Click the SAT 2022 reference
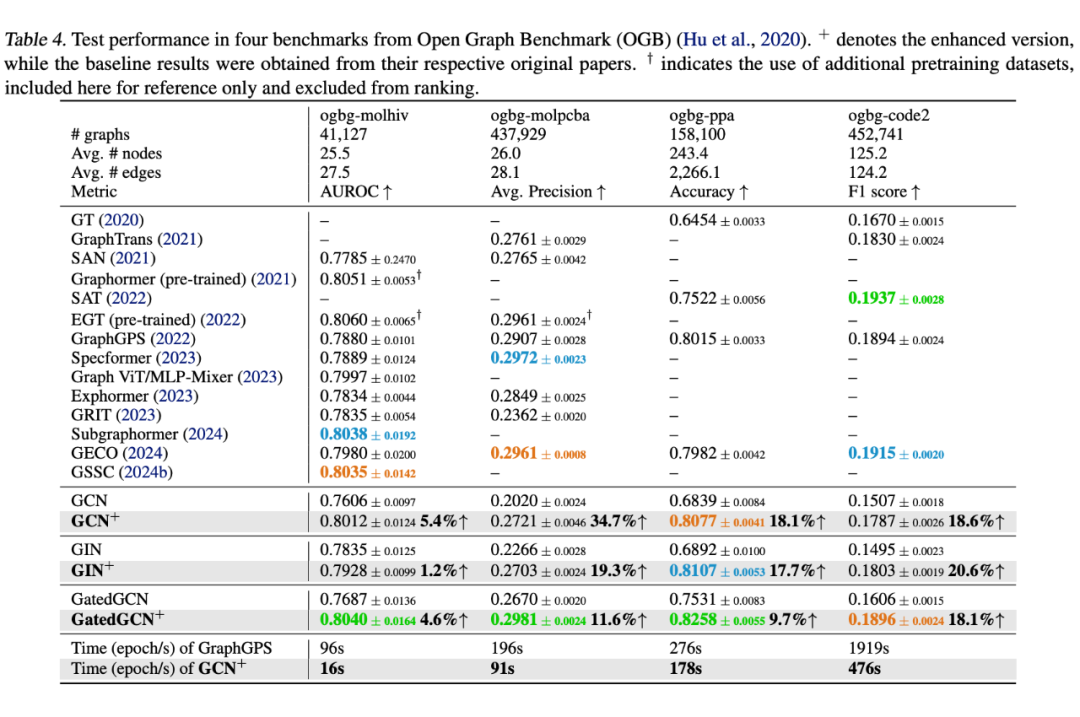 (x=129, y=298)
